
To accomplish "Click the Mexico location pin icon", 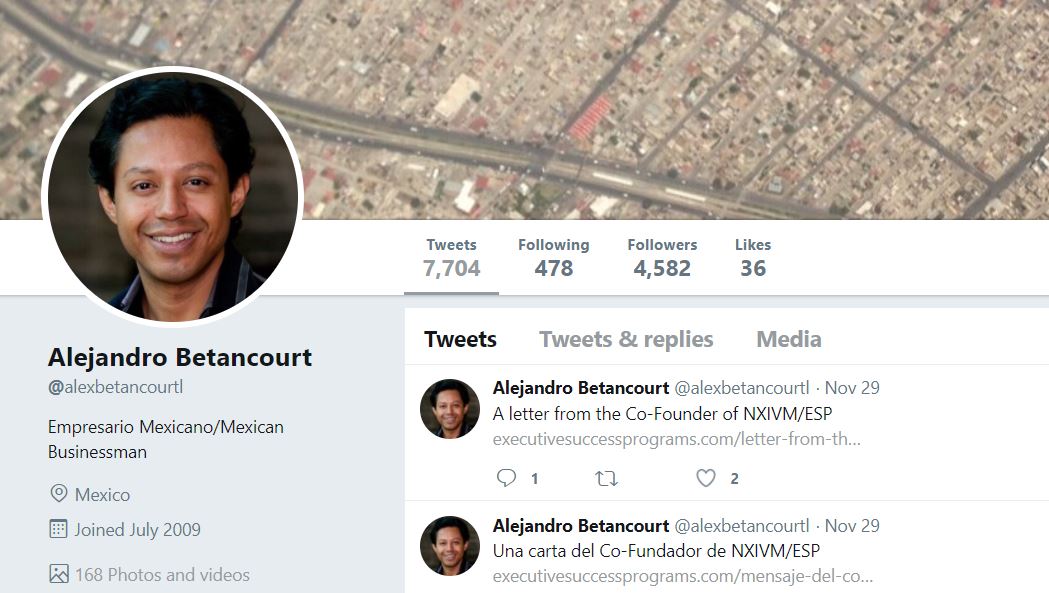I will (x=59, y=494).
